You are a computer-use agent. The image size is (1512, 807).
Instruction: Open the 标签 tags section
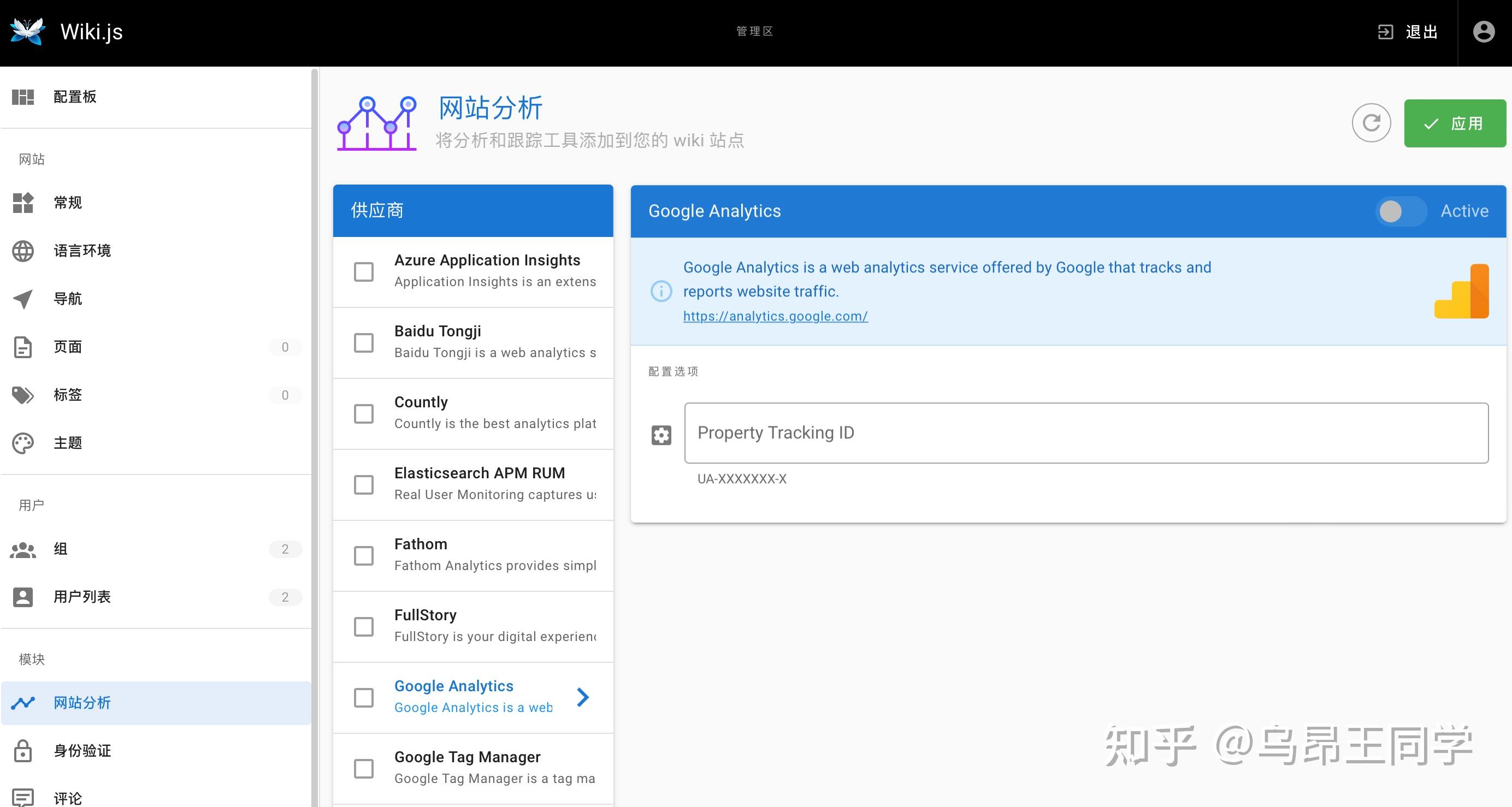coord(68,394)
